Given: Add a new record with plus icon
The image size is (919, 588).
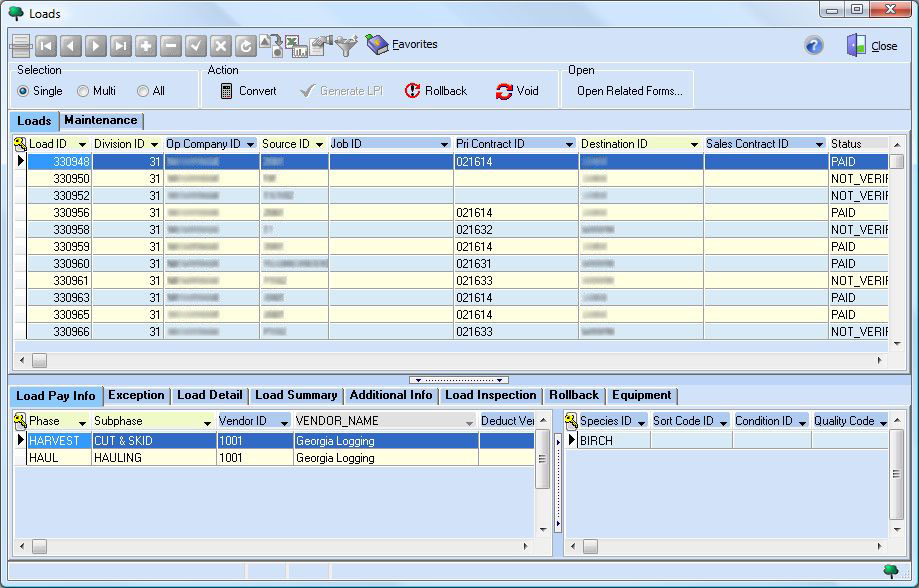Looking at the screenshot, I should [146, 46].
